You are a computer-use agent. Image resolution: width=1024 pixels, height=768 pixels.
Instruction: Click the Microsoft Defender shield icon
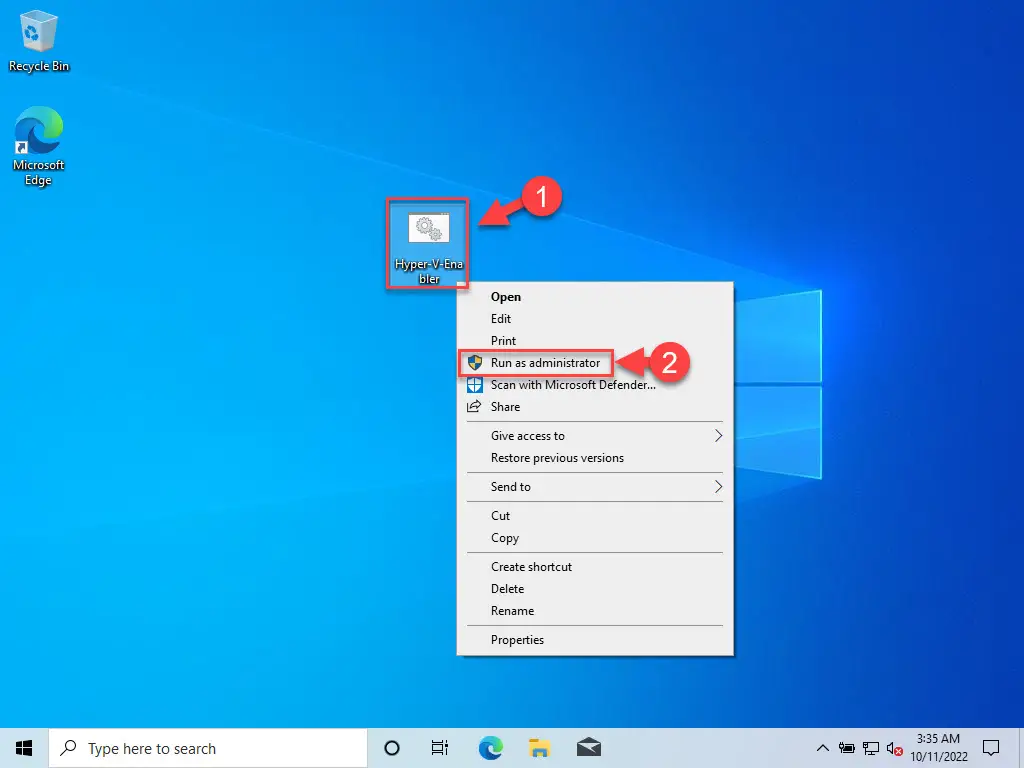coord(475,385)
